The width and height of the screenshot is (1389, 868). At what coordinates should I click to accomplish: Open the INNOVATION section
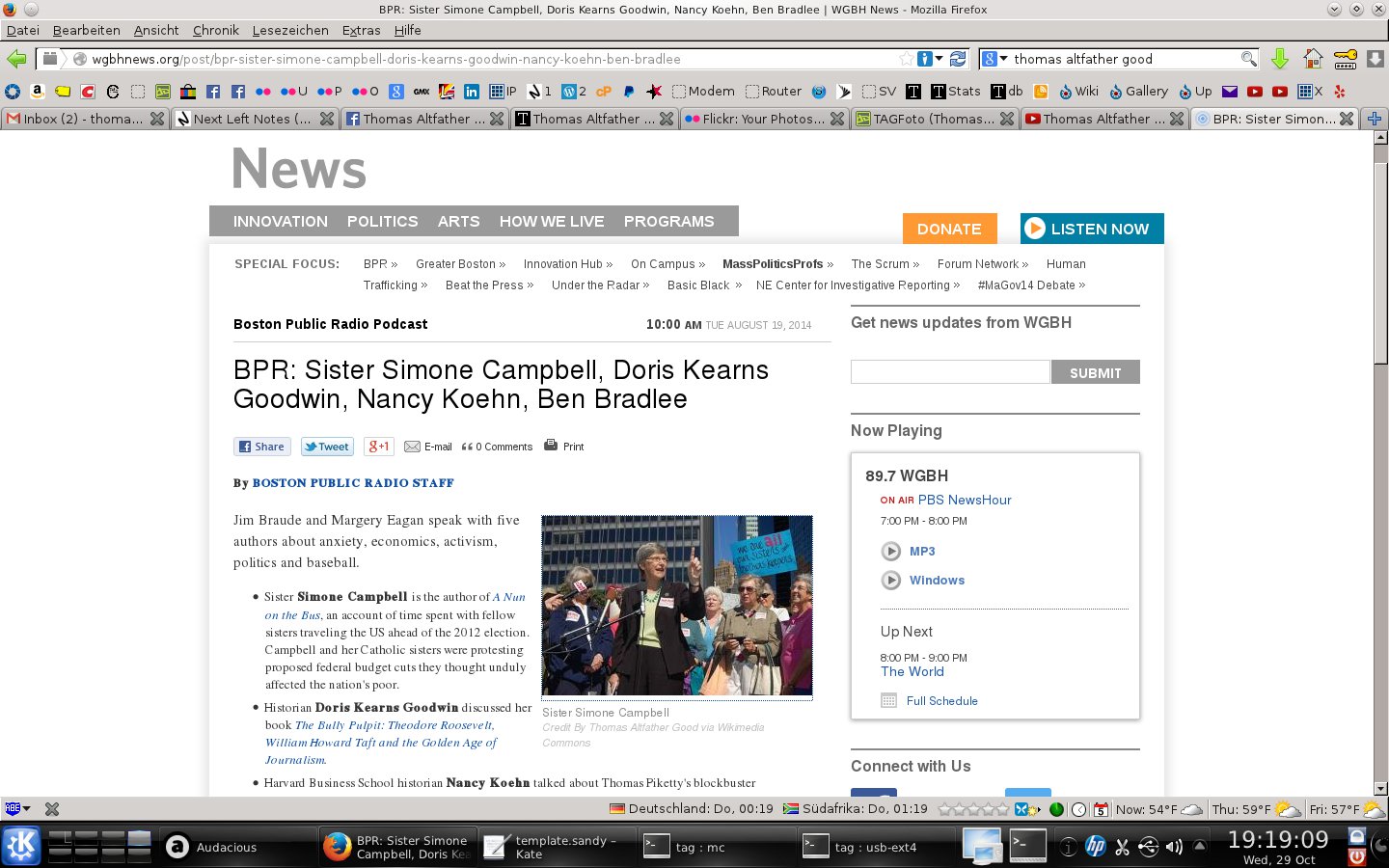coord(281,221)
